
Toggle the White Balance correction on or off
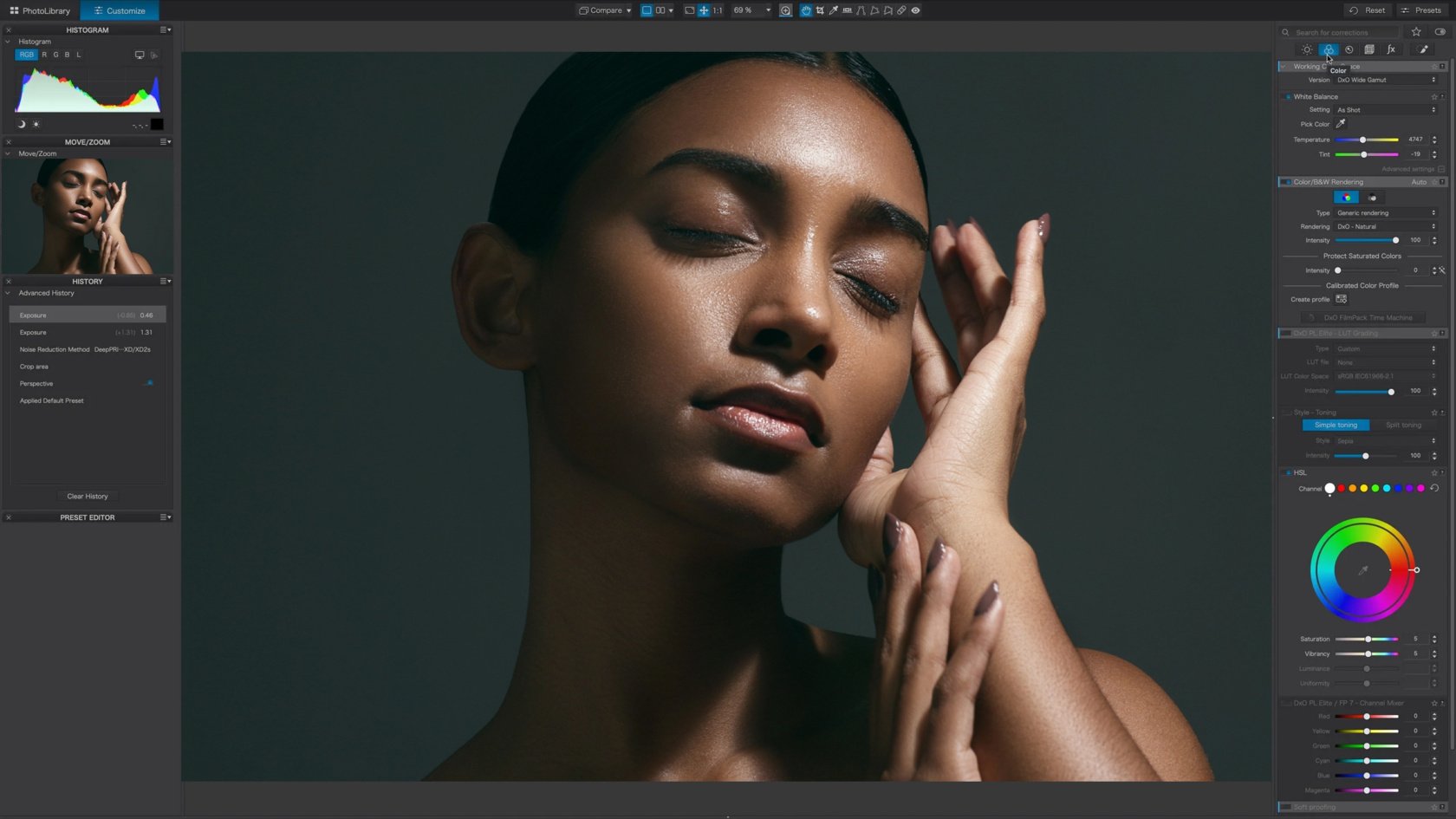pos(1288,97)
